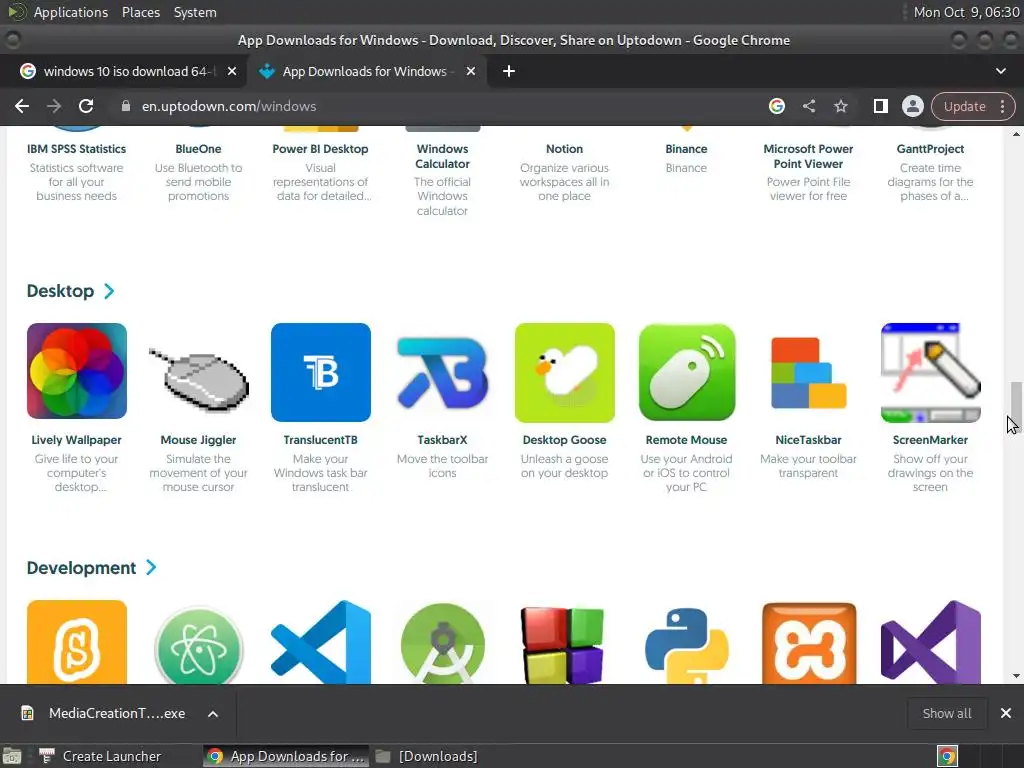Click the show desktop icon in taskbar
Image resolution: width=1024 pixels, height=768 pixels.
[12, 756]
